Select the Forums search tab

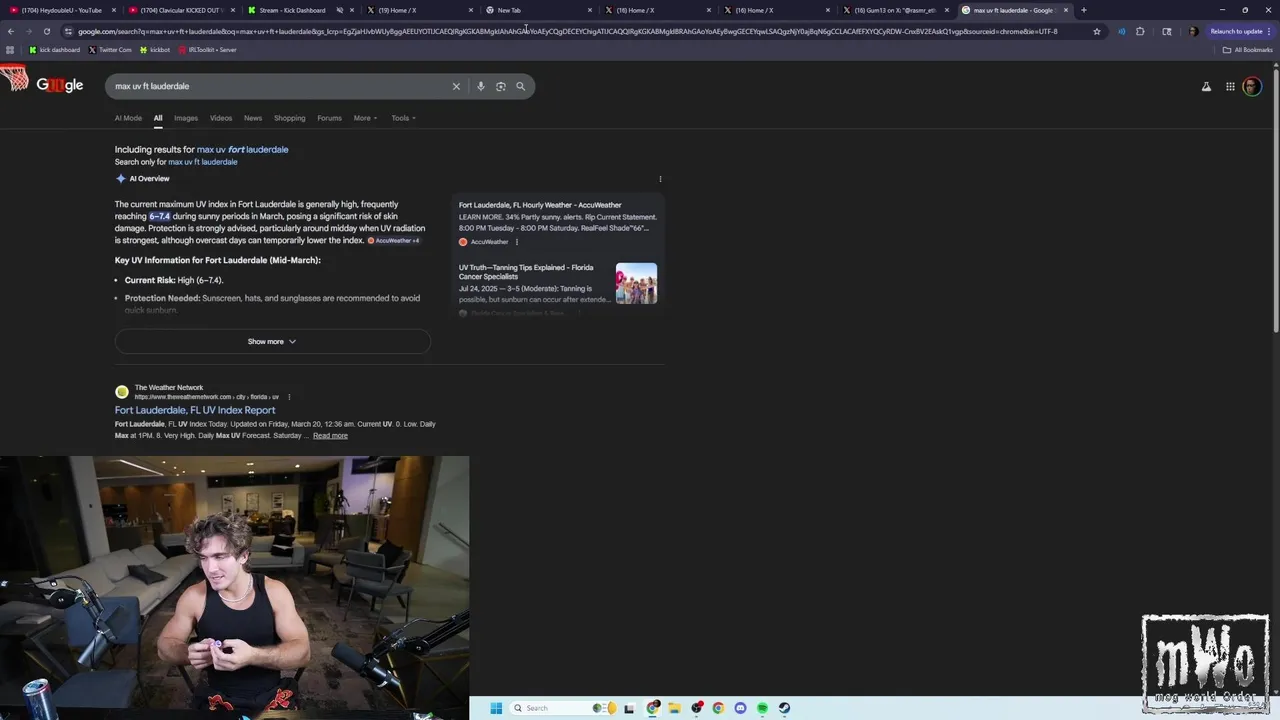pos(329,118)
